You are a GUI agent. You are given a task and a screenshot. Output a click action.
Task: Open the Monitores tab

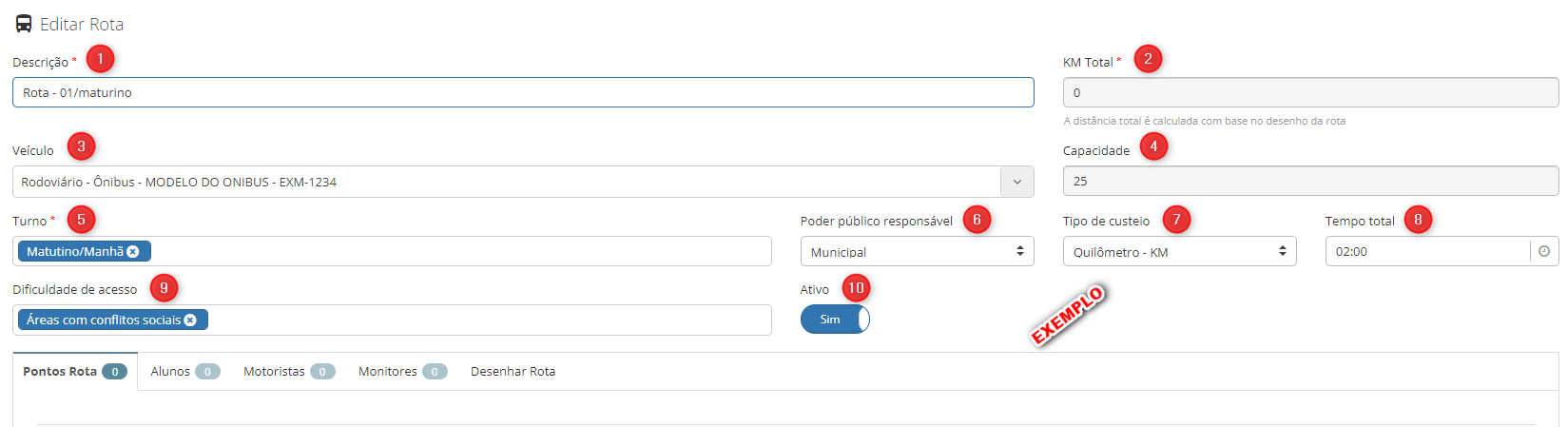(x=402, y=371)
